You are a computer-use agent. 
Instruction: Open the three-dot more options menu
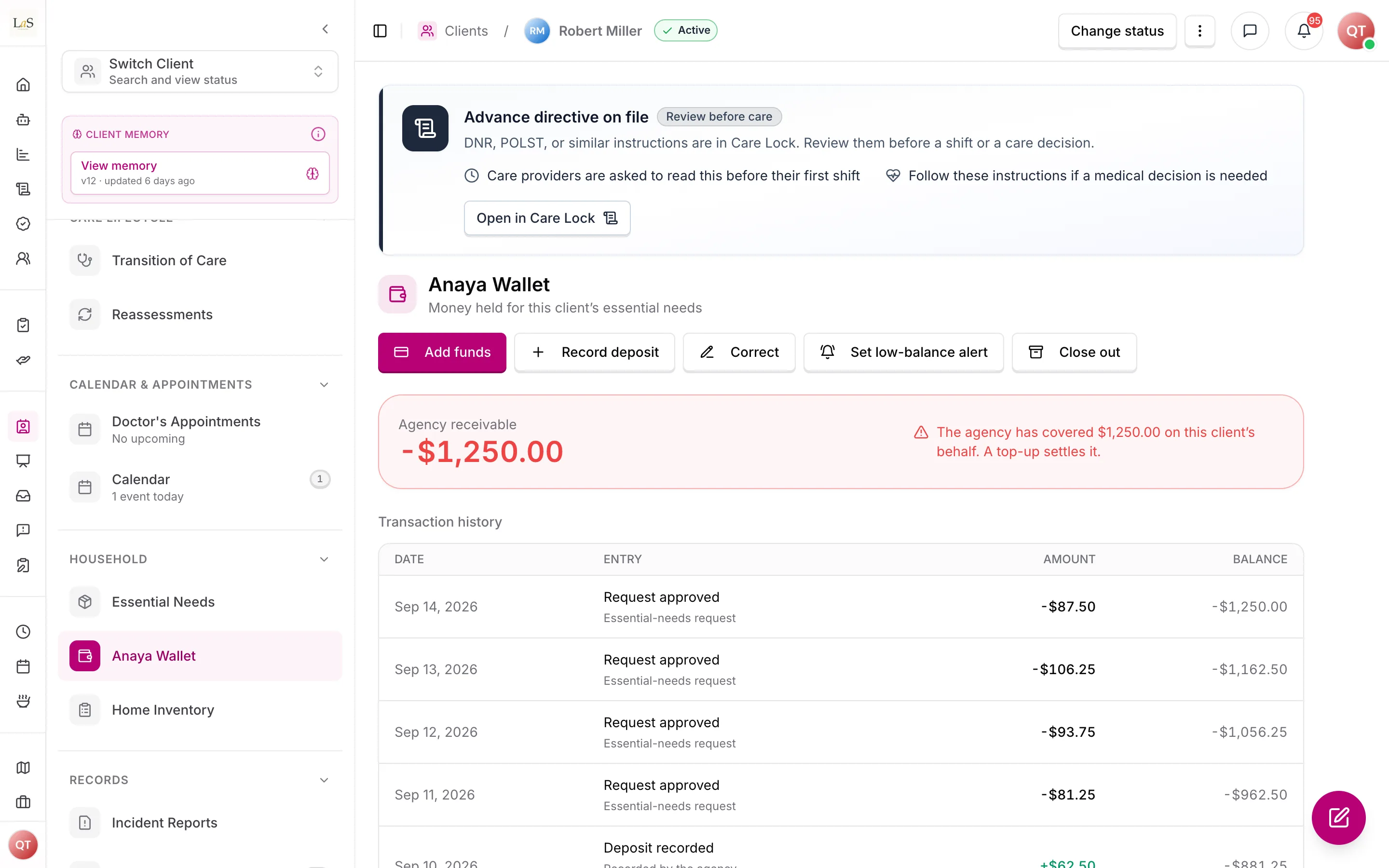point(1199,30)
